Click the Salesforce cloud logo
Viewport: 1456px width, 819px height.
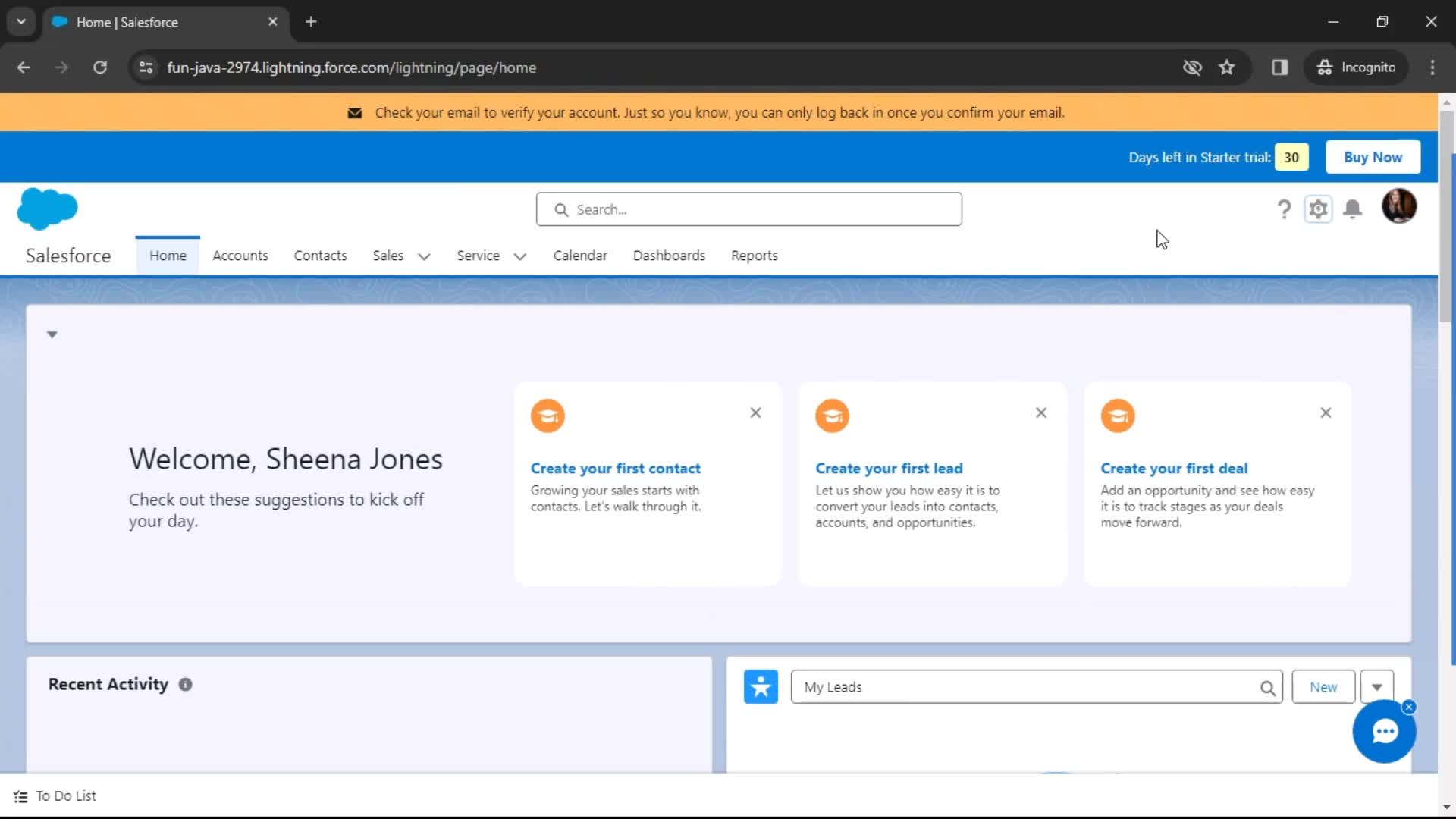point(47,209)
